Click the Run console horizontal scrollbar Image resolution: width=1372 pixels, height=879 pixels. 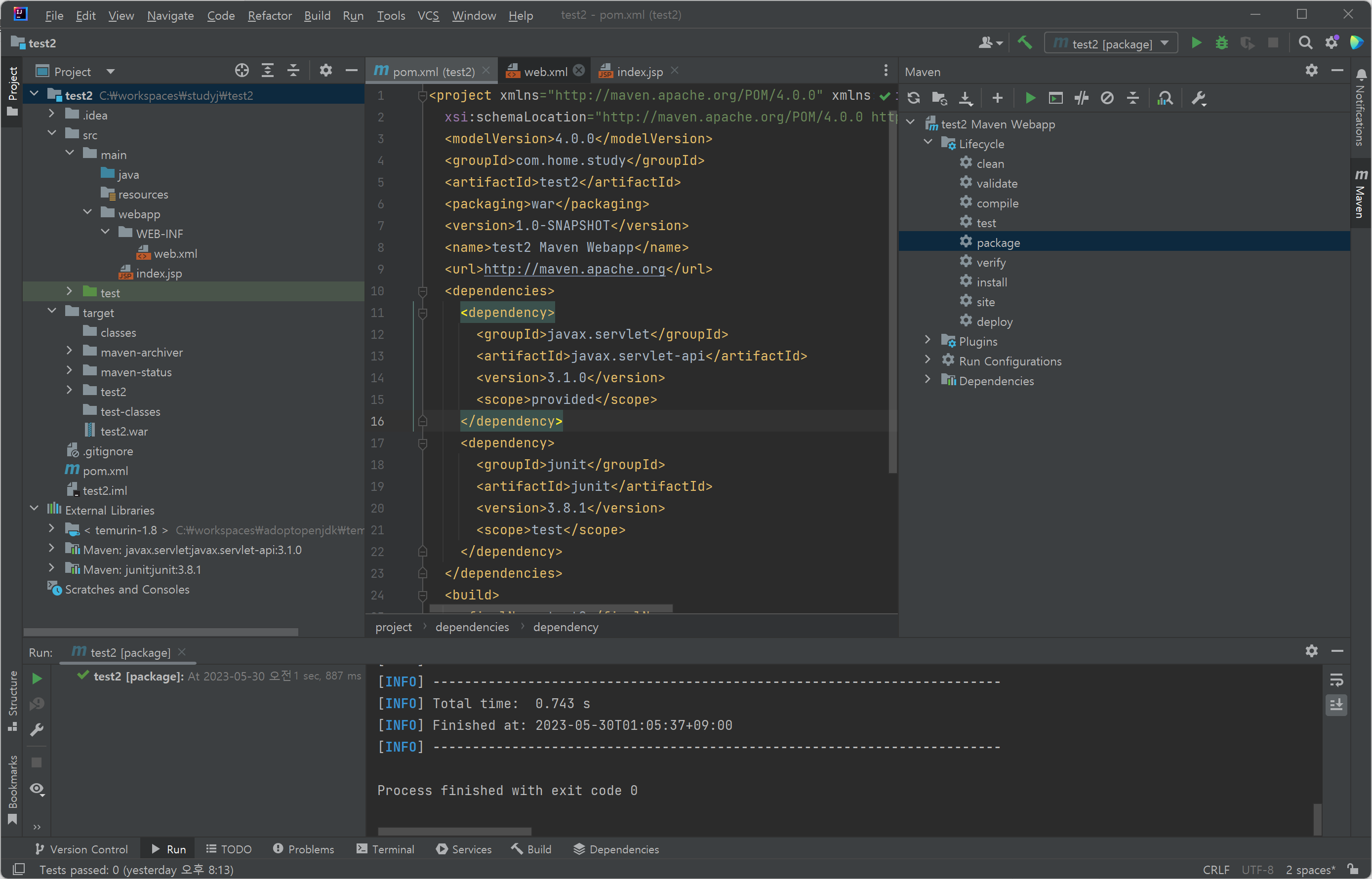pyautogui.click(x=454, y=831)
